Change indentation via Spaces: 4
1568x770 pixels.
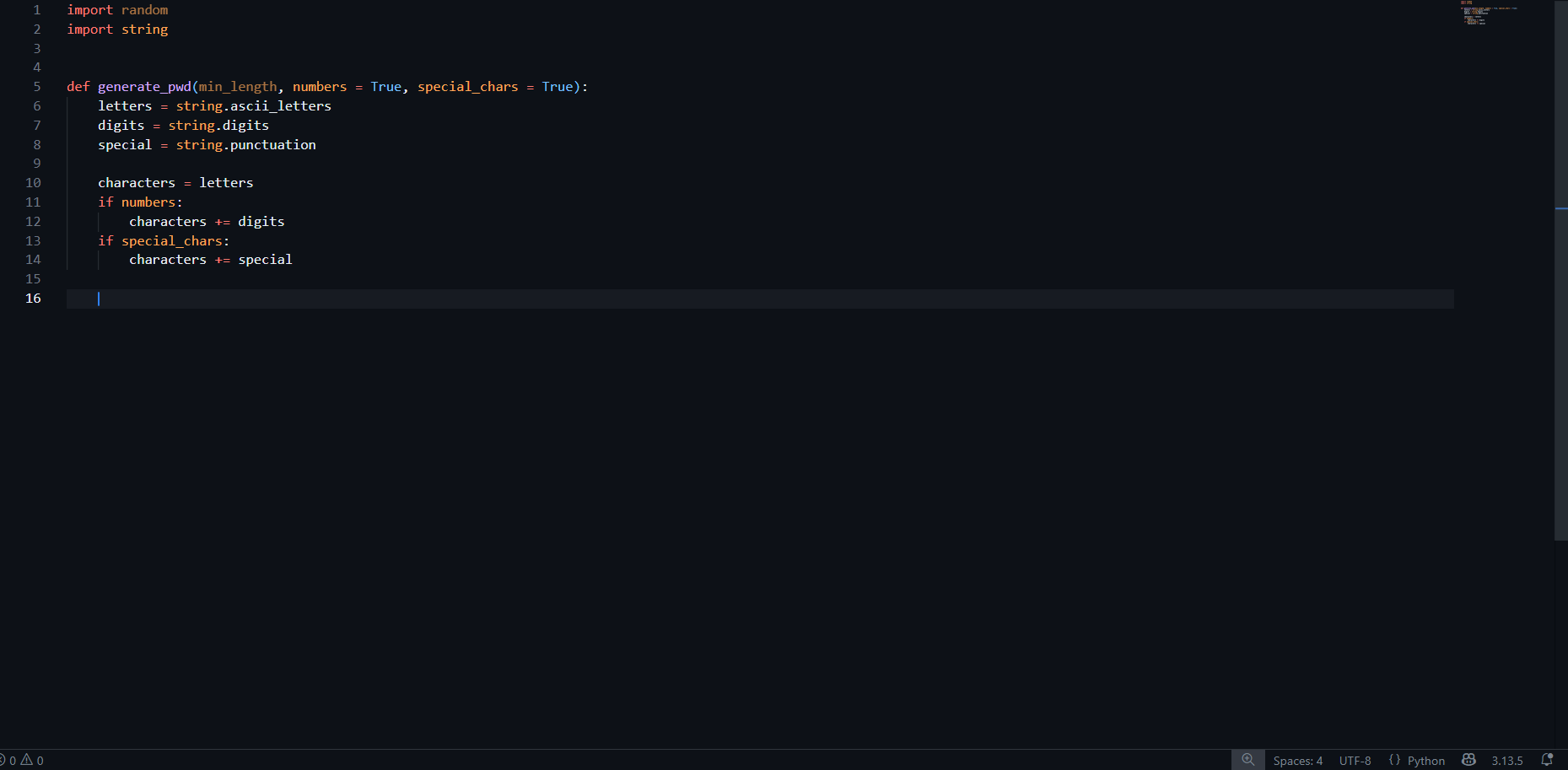pyautogui.click(x=1297, y=761)
